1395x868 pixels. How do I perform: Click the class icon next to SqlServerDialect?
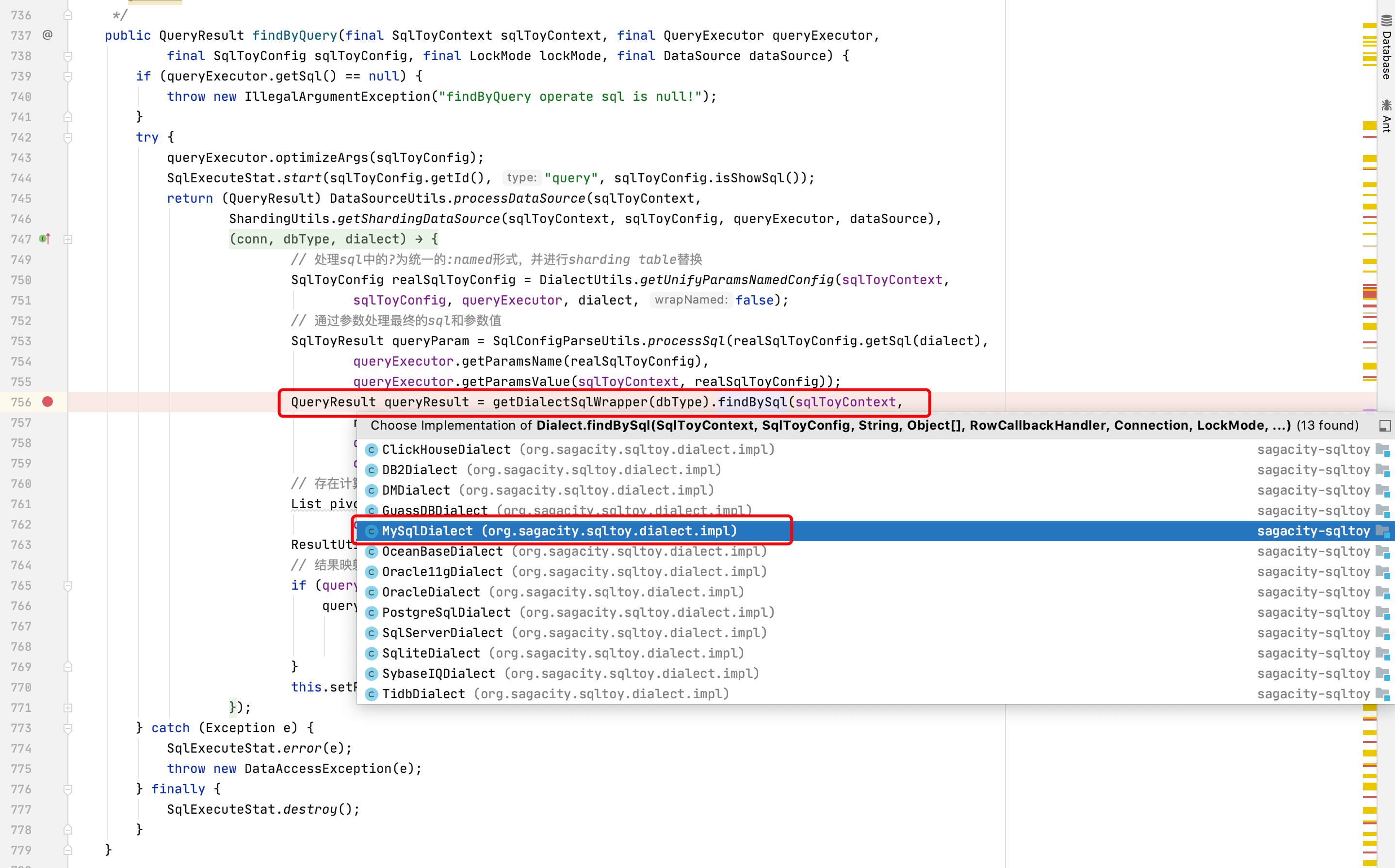pyautogui.click(x=372, y=633)
